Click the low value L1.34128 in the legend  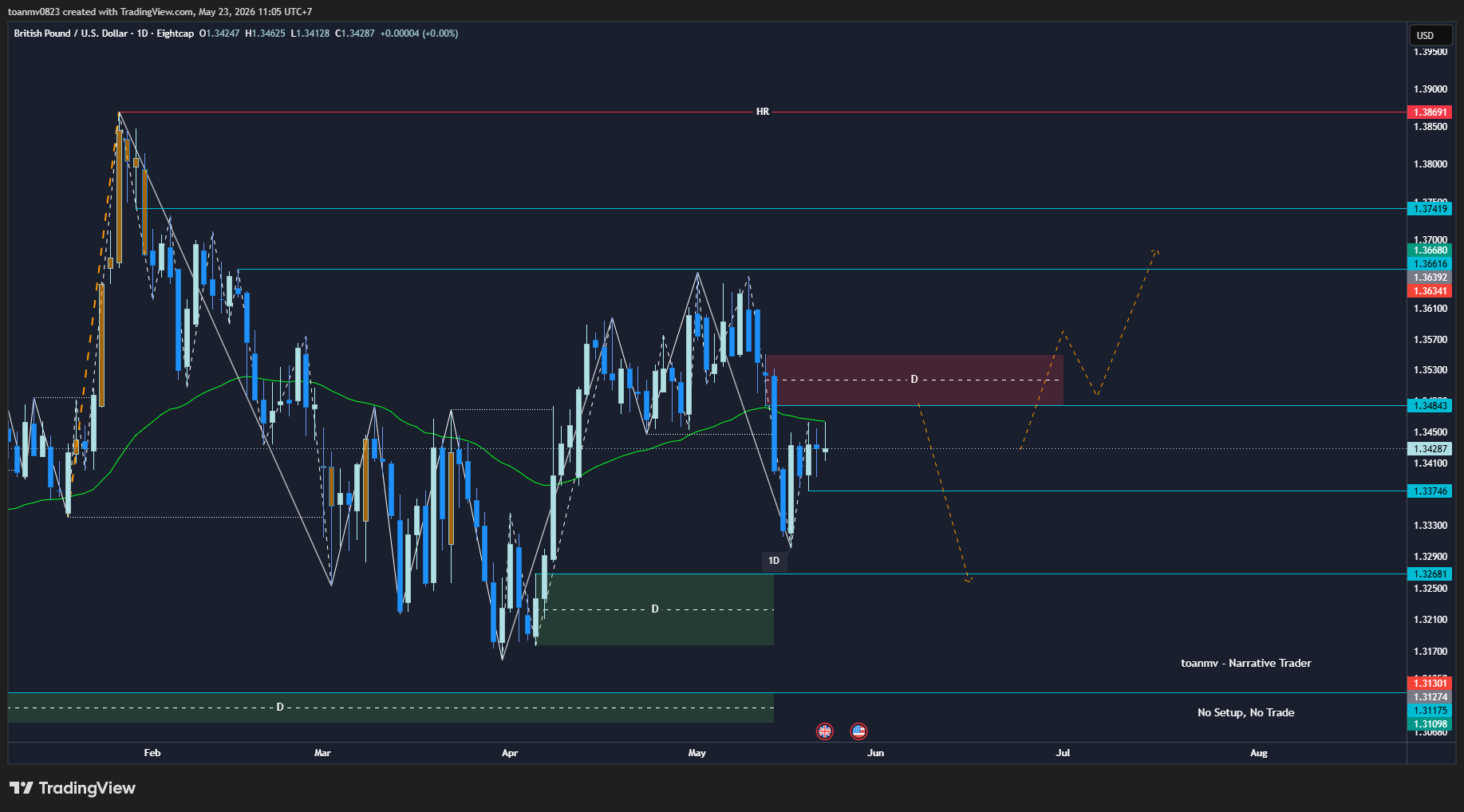coord(310,34)
